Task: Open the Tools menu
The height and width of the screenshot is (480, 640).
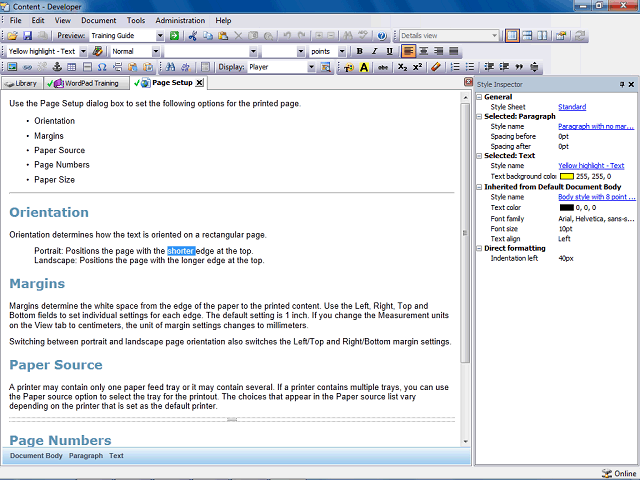Action: 136,20
